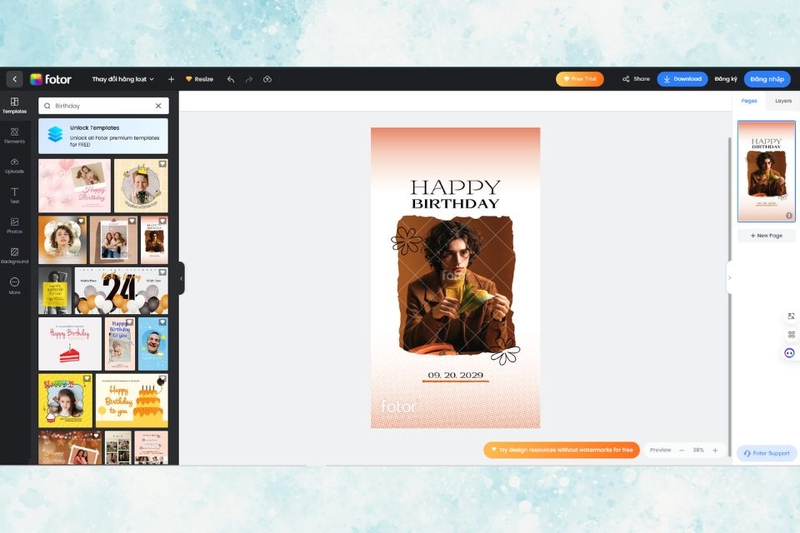Collapse the templates panel with arrow handle
The width and height of the screenshot is (800, 533).
pos(181,278)
